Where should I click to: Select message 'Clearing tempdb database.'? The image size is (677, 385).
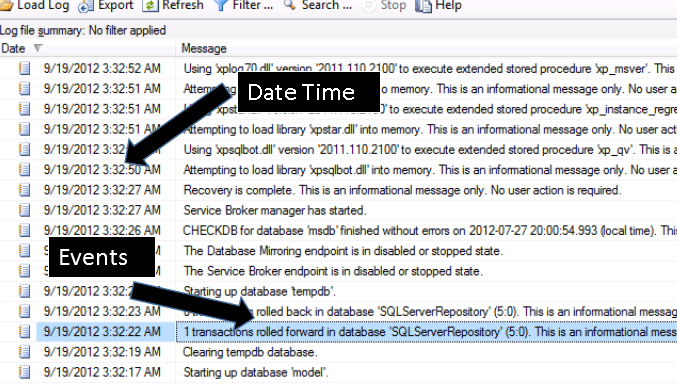point(250,352)
